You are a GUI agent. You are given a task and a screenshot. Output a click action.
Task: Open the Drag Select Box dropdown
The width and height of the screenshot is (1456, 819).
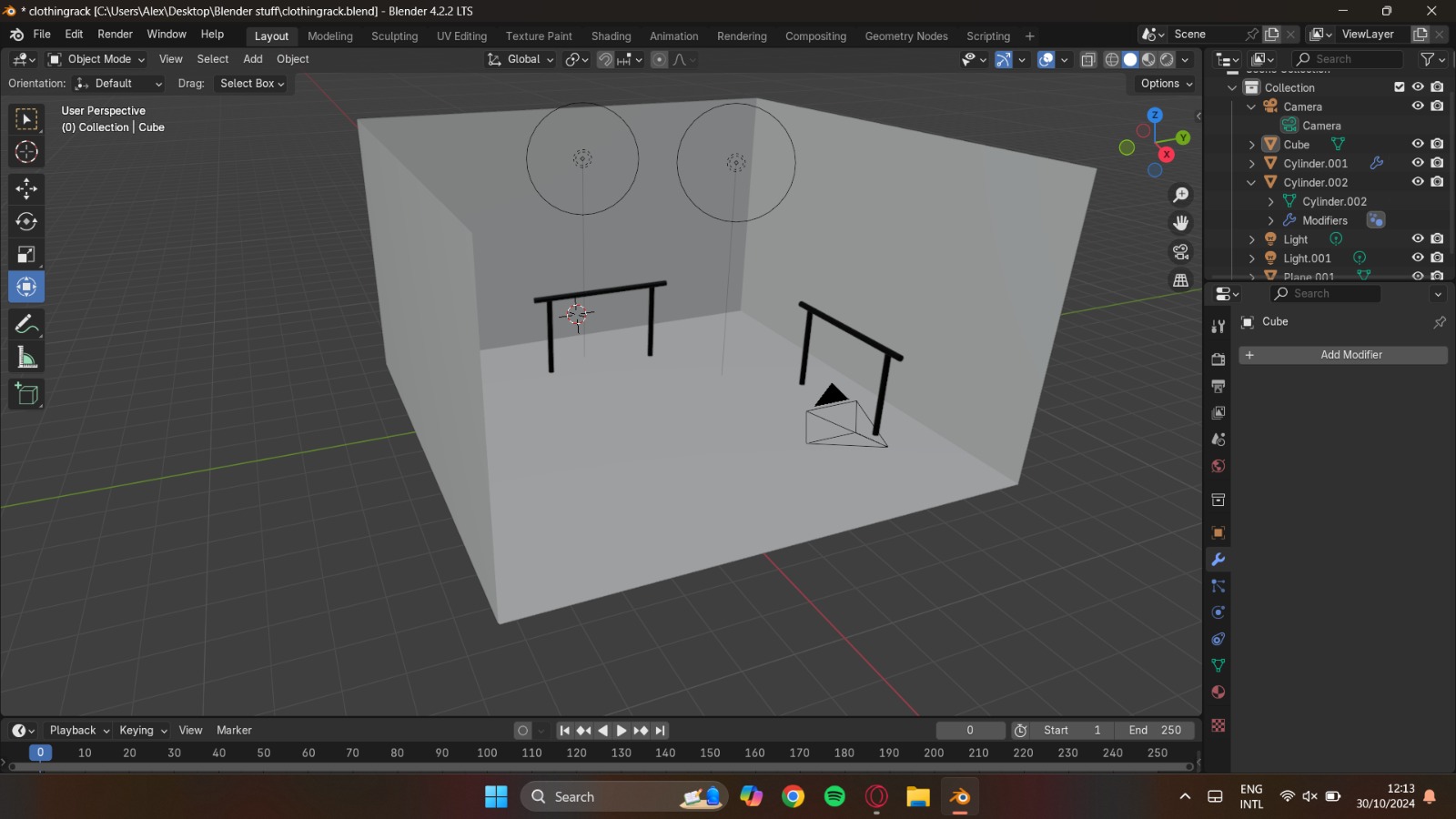251,84
